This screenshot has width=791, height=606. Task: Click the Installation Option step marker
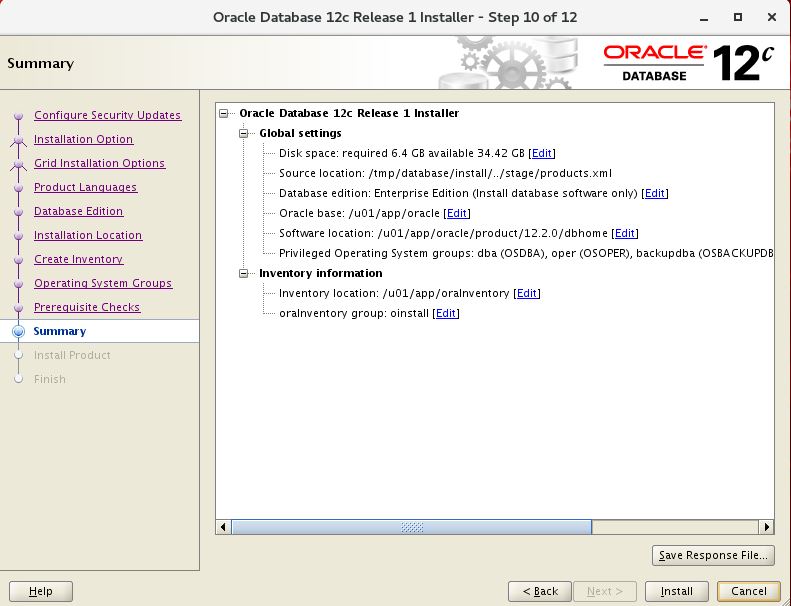(x=19, y=140)
